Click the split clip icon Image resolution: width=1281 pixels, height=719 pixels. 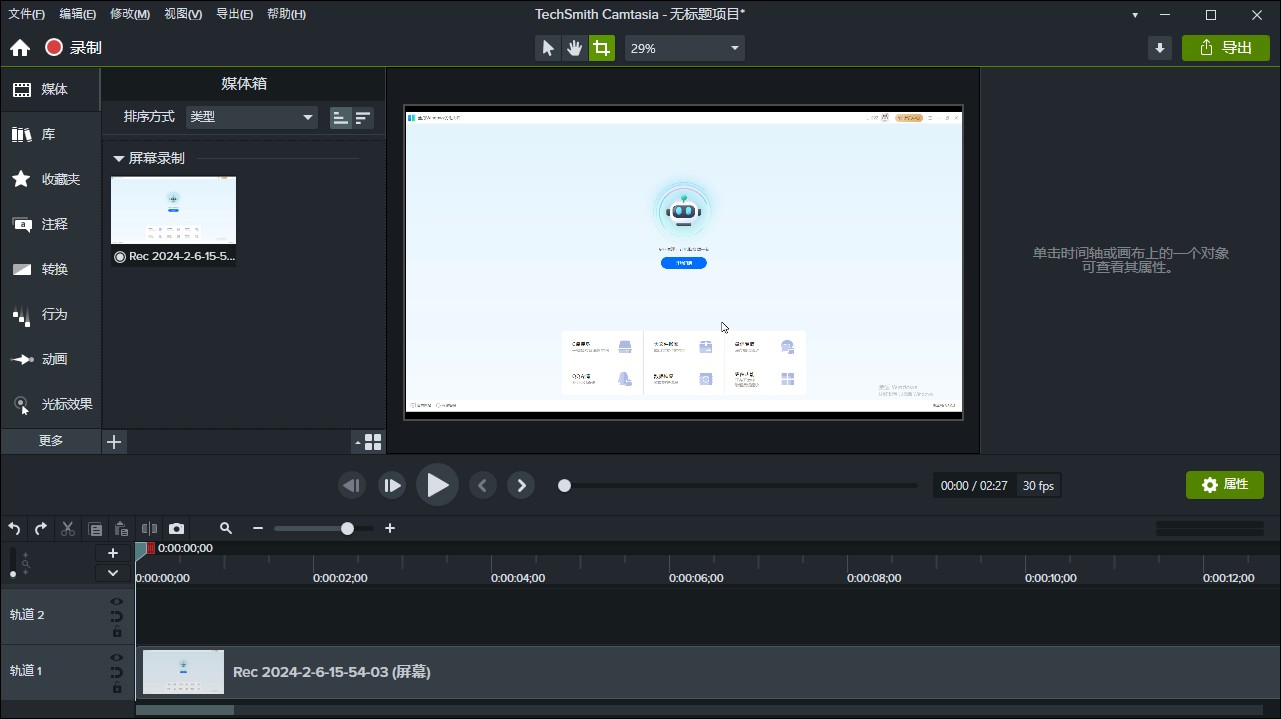(x=149, y=528)
